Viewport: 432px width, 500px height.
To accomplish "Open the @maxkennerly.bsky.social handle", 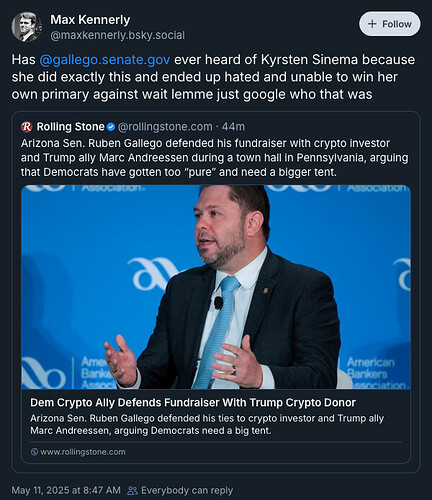I will coord(117,35).
